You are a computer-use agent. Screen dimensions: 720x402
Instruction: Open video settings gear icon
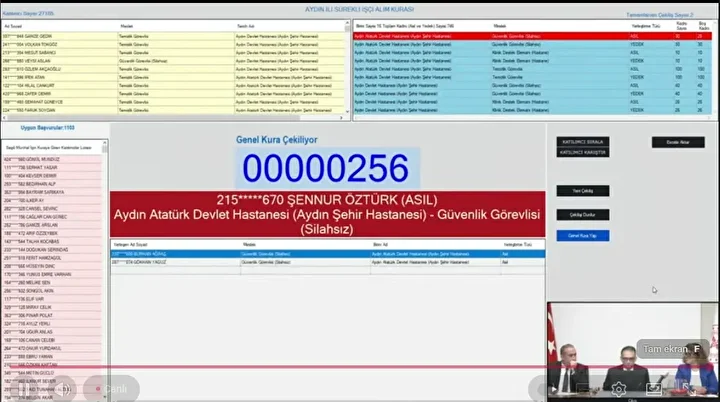619,387
